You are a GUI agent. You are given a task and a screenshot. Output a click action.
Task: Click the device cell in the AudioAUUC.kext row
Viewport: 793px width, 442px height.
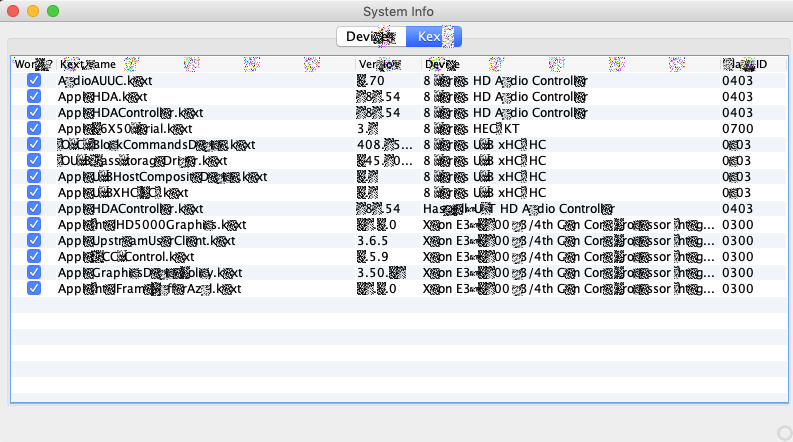505,81
